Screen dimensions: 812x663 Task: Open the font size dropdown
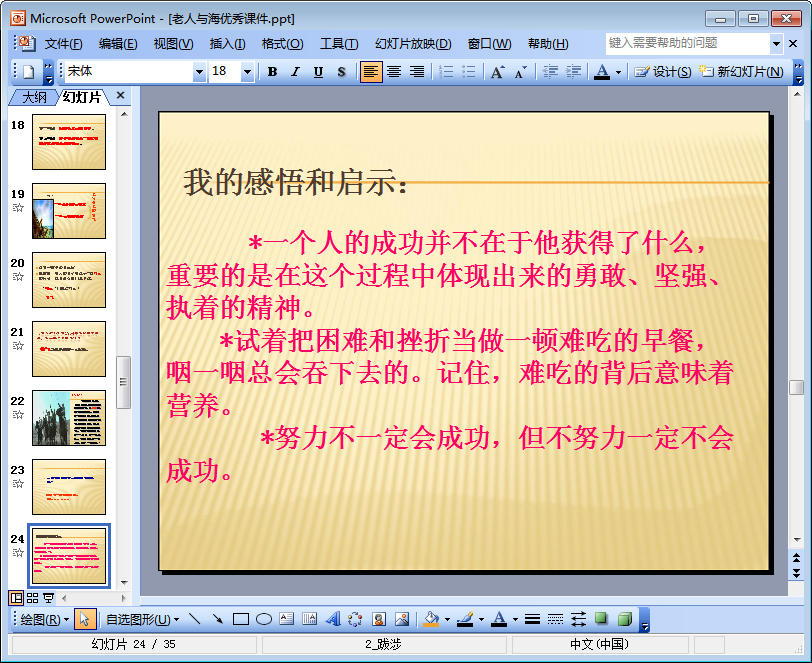tap(248, 72)
